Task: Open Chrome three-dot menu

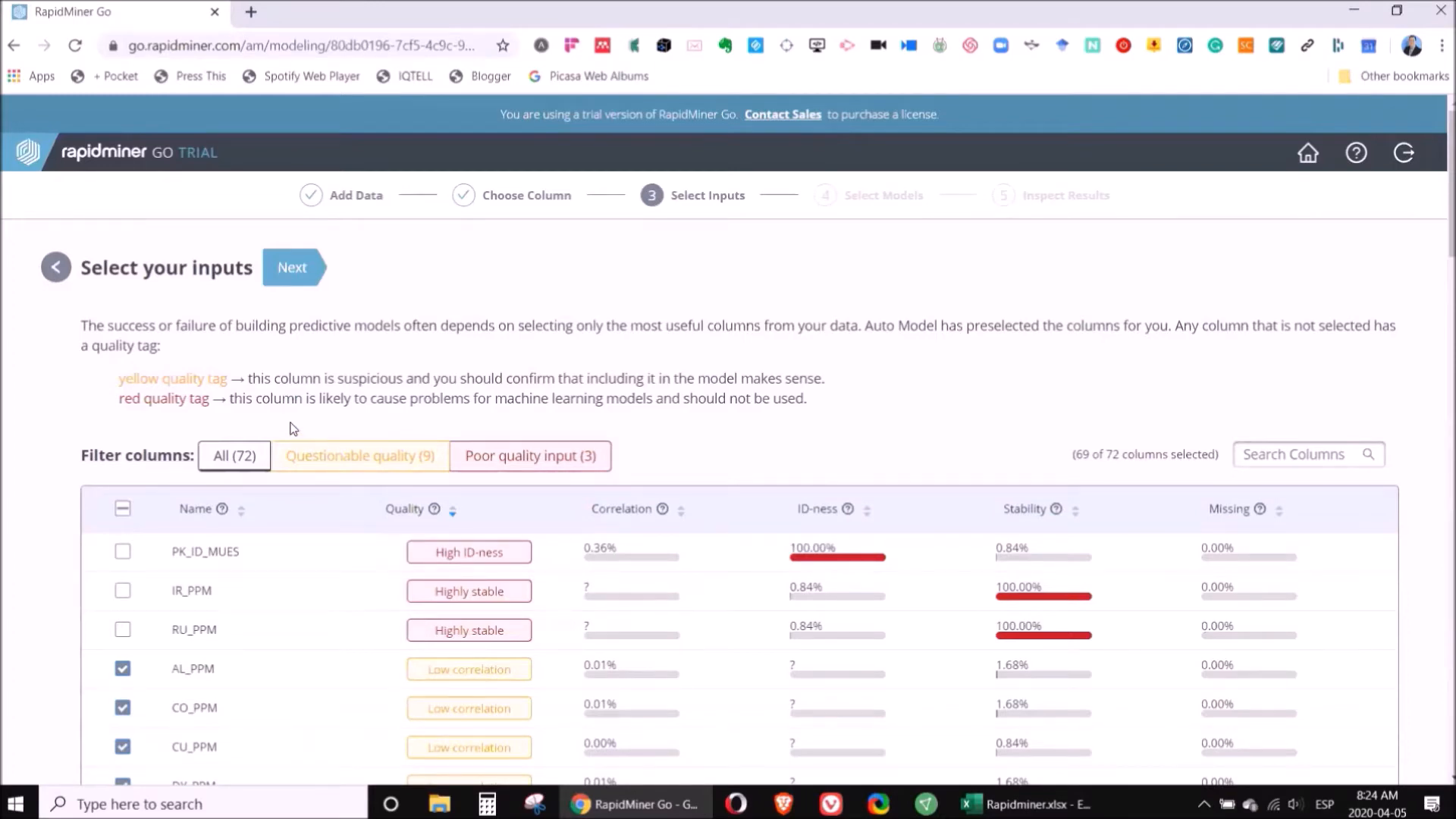Action: pyautogui.click(x=1442, y=45)
